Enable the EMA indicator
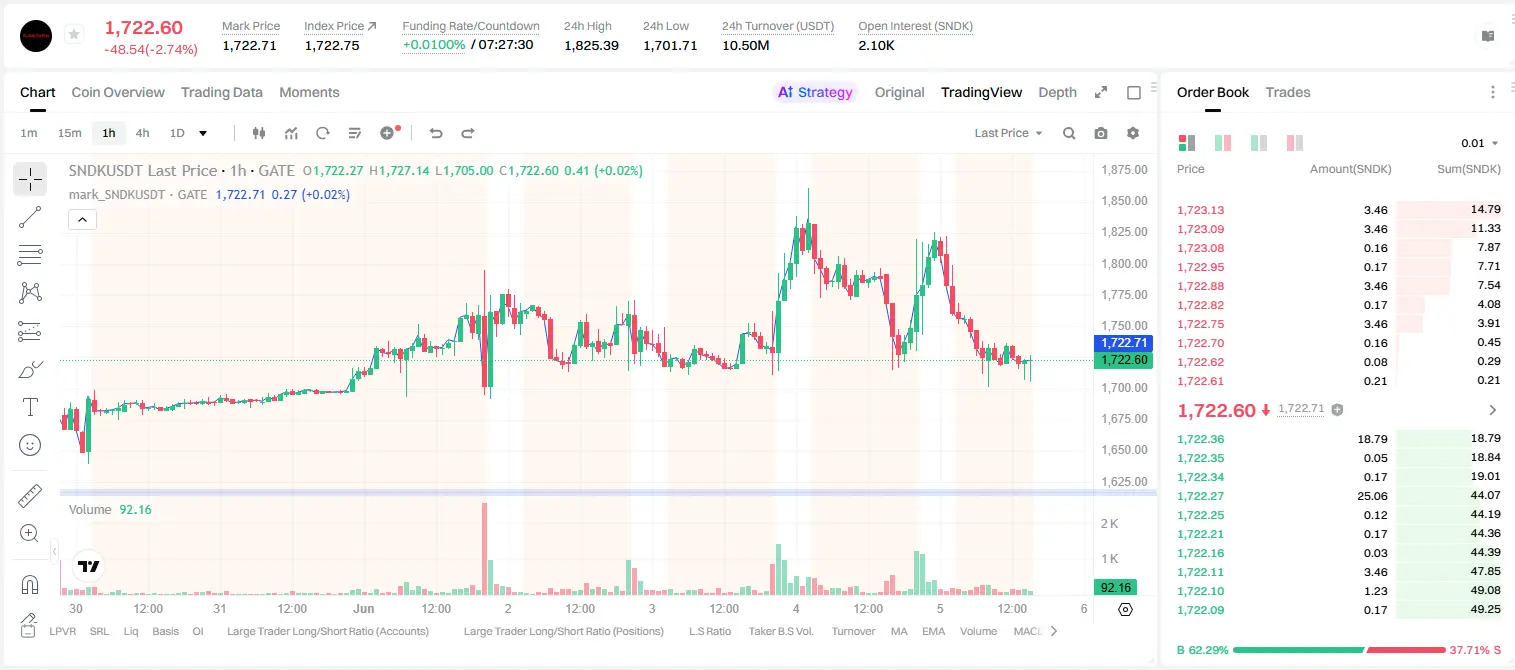This screenshot has width=1515, height=670. [933, 631]
